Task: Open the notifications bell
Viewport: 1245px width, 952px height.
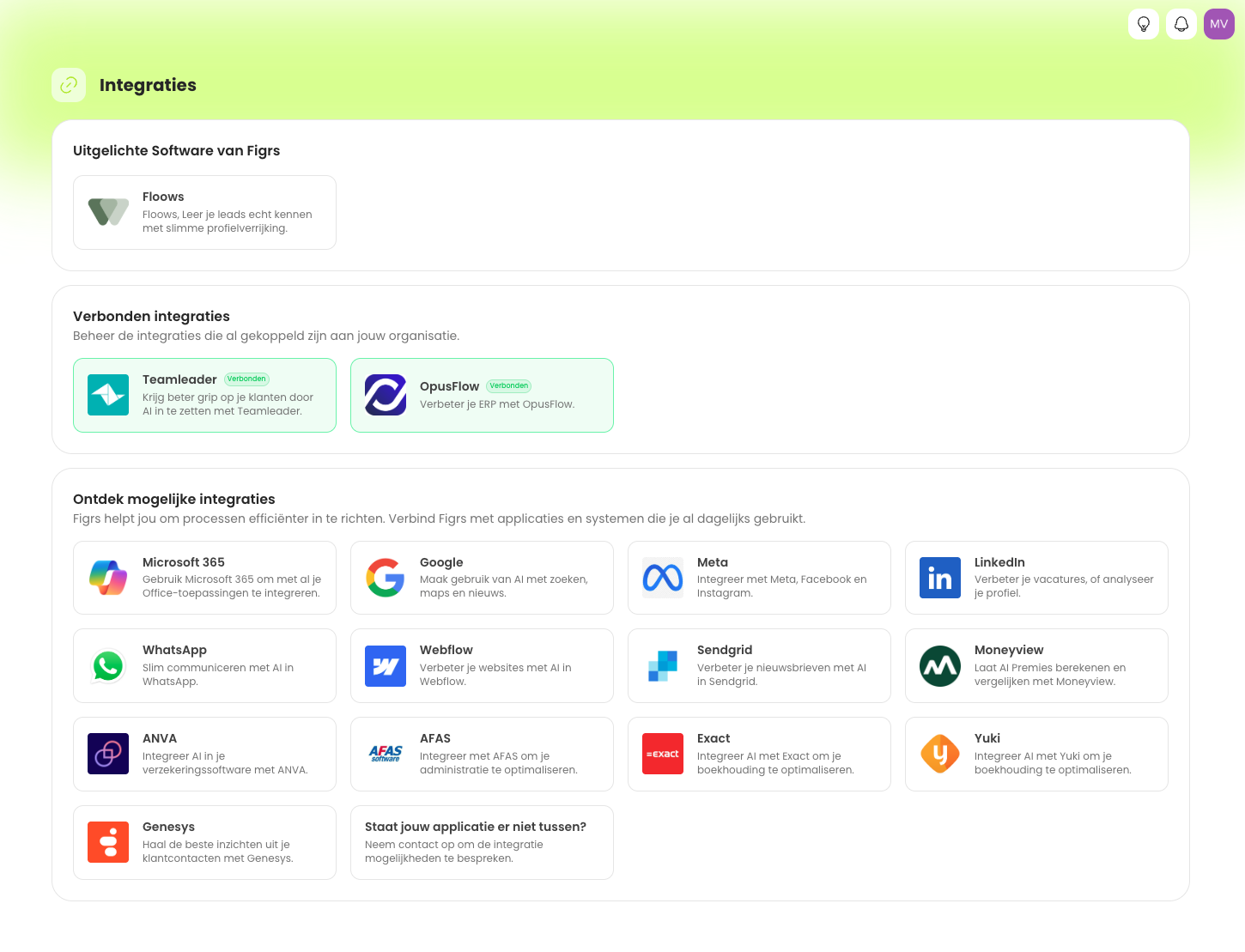Action: (x=1181, y=24)
